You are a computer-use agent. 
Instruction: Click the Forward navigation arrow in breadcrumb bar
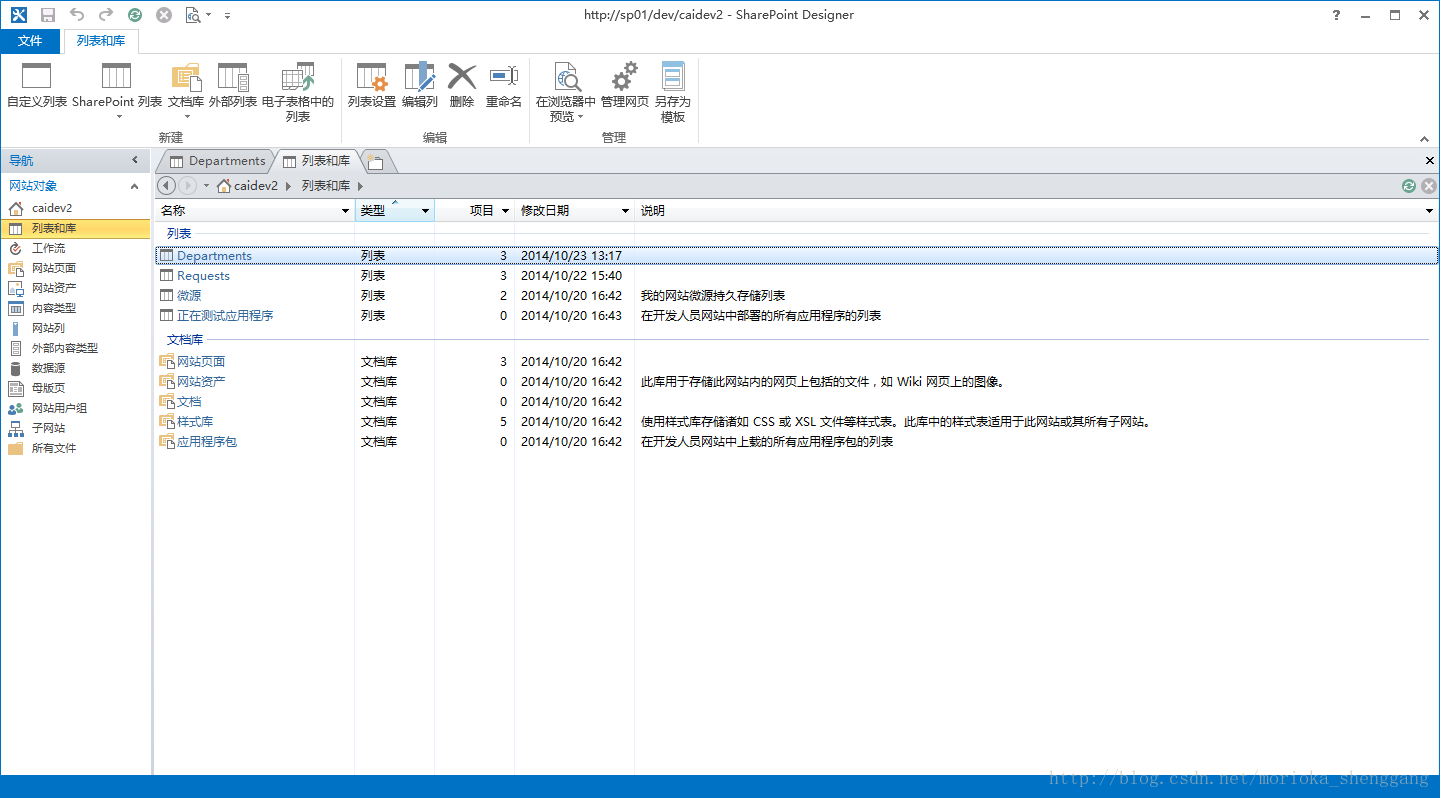(x=187, y=186)
